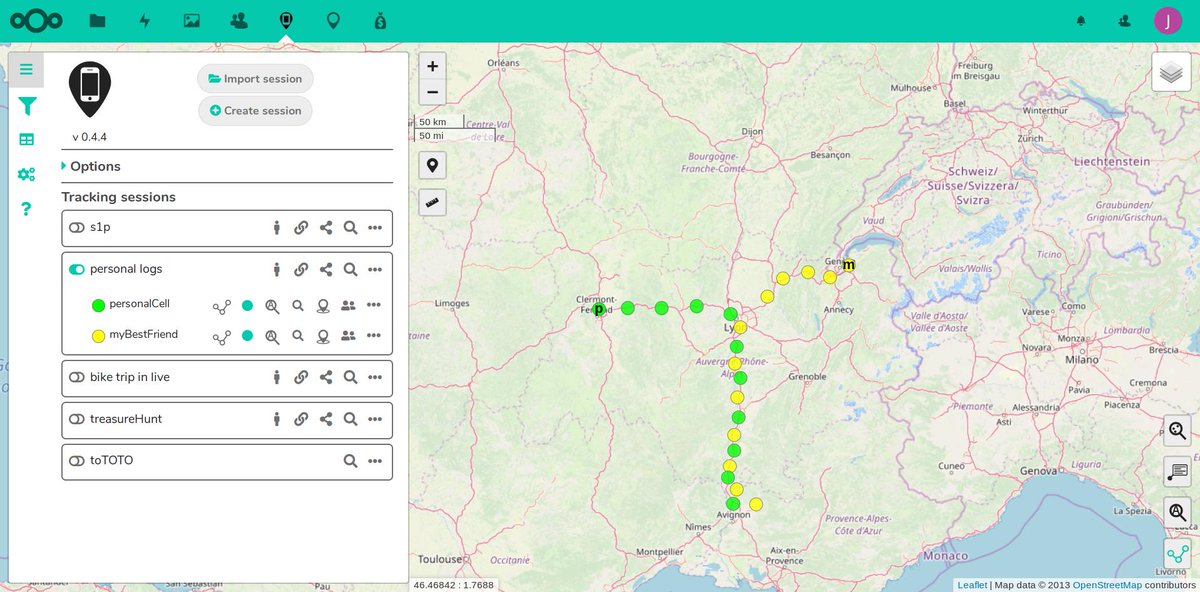The height and width of the screenshot is (592, 1200).
Task: Toggle personalCell teal visibility dot
Action: click(x=247, y=305)
